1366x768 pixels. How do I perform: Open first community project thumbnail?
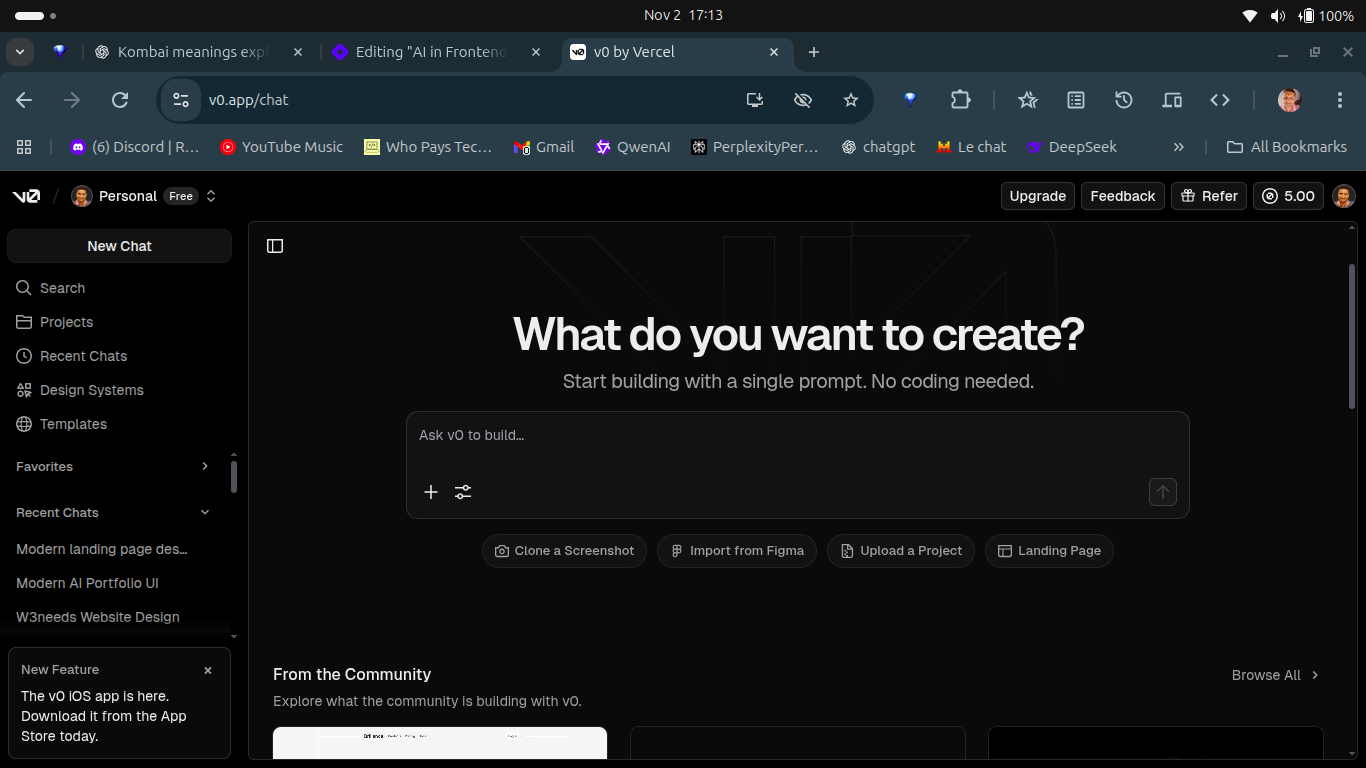coord(440,742)
